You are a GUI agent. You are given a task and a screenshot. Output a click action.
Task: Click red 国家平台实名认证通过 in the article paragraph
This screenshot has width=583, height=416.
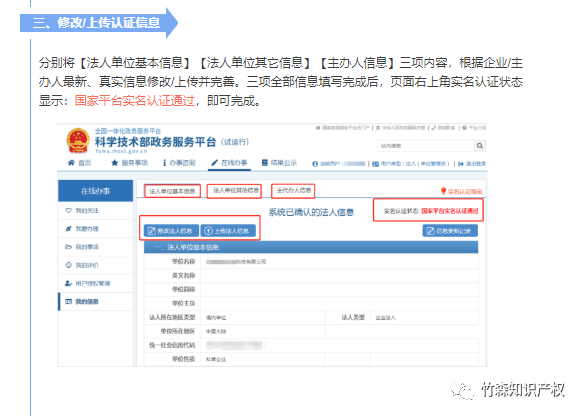[135, 101]
